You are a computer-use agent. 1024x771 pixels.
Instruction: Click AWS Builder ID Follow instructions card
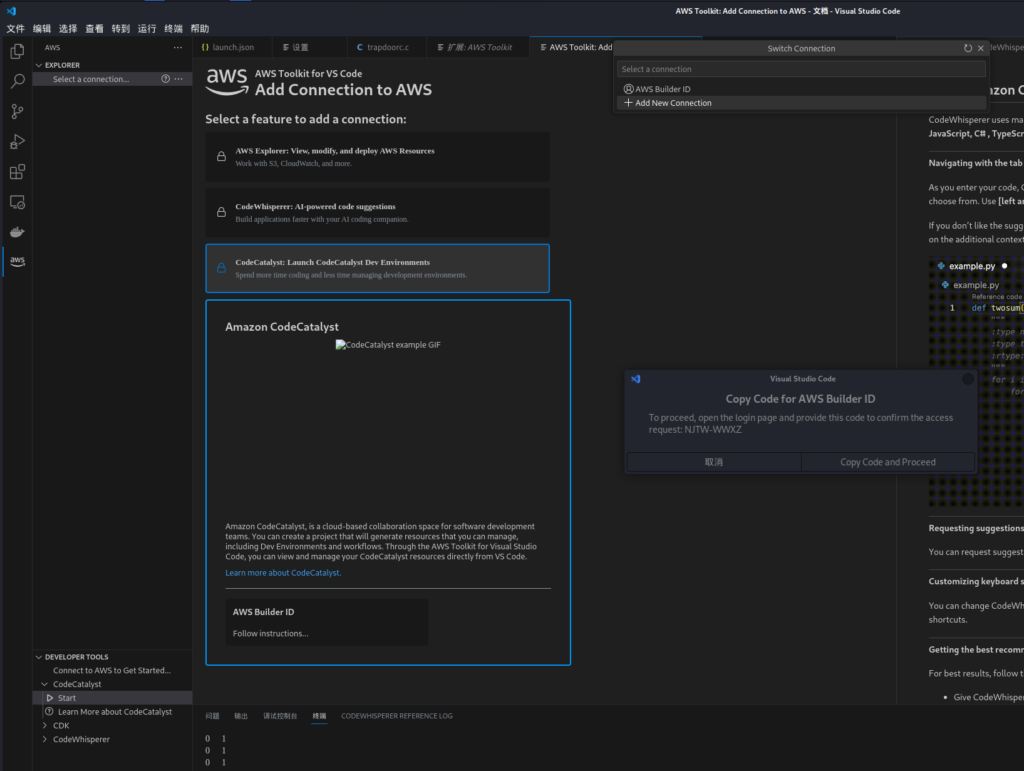coord(327,622)
